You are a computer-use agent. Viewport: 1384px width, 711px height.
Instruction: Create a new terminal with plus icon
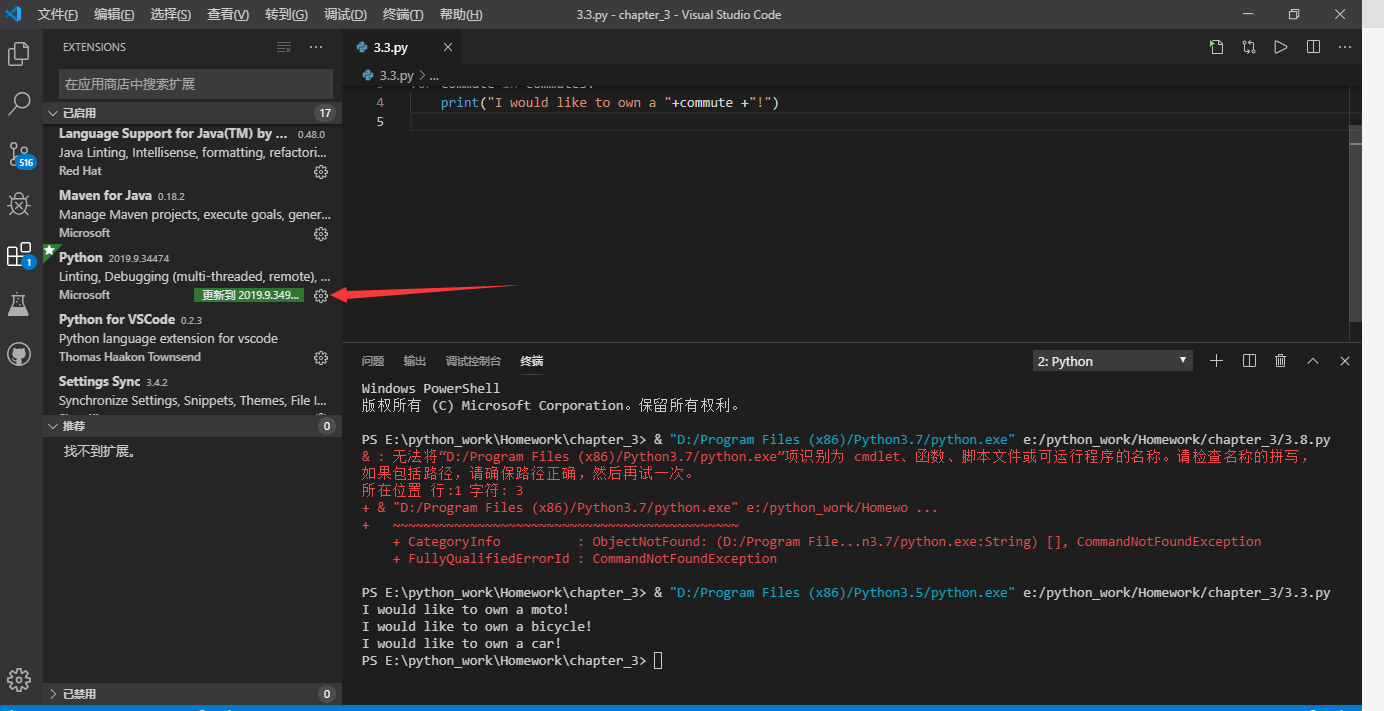tap(1216, 360)
